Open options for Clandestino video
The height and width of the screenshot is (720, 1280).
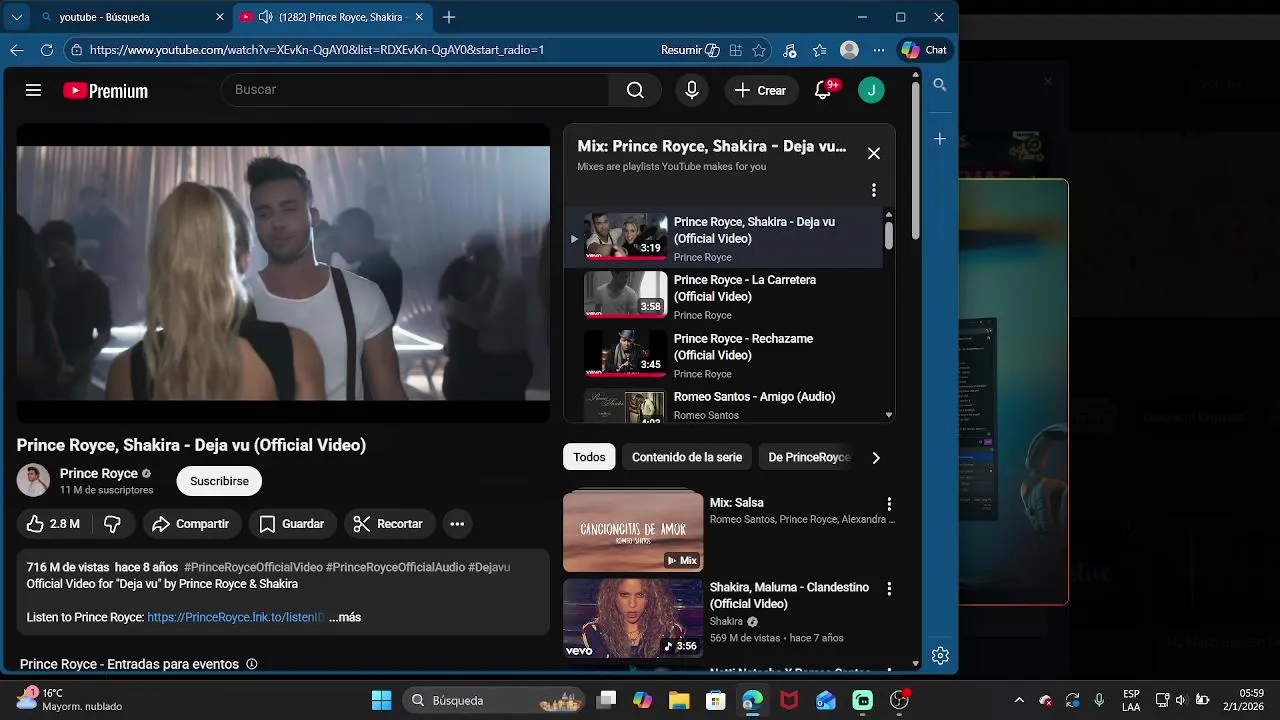pyautogui.click(x=889, y=589)
